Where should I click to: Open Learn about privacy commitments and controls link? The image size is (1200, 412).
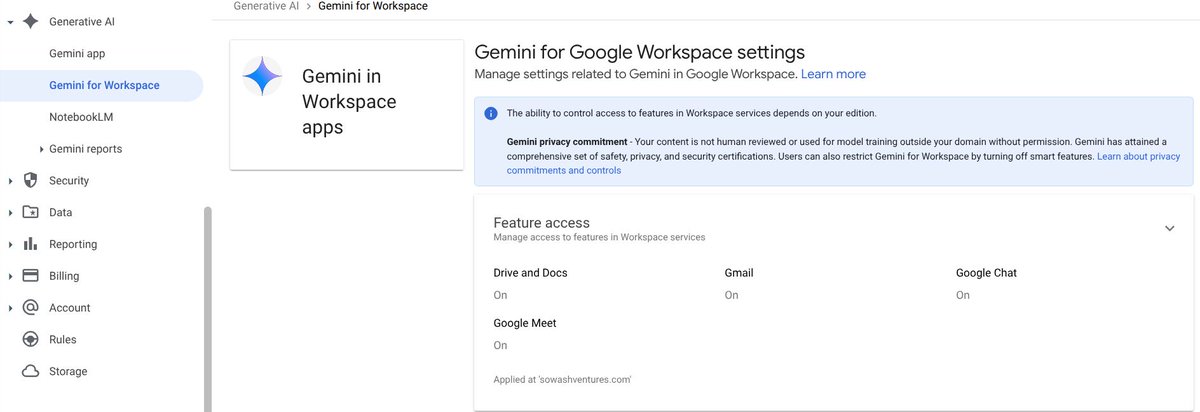[x=844, y=164]
